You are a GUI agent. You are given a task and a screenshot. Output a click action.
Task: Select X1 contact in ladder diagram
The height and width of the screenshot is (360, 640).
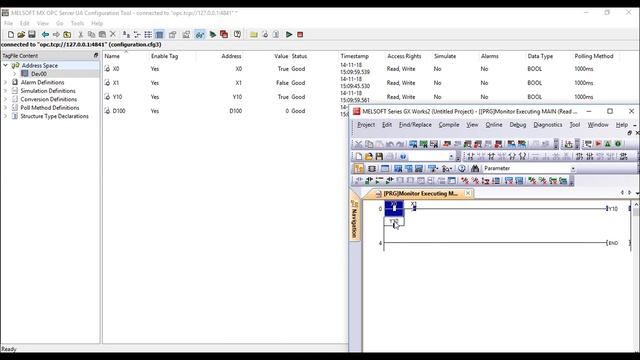414,207
